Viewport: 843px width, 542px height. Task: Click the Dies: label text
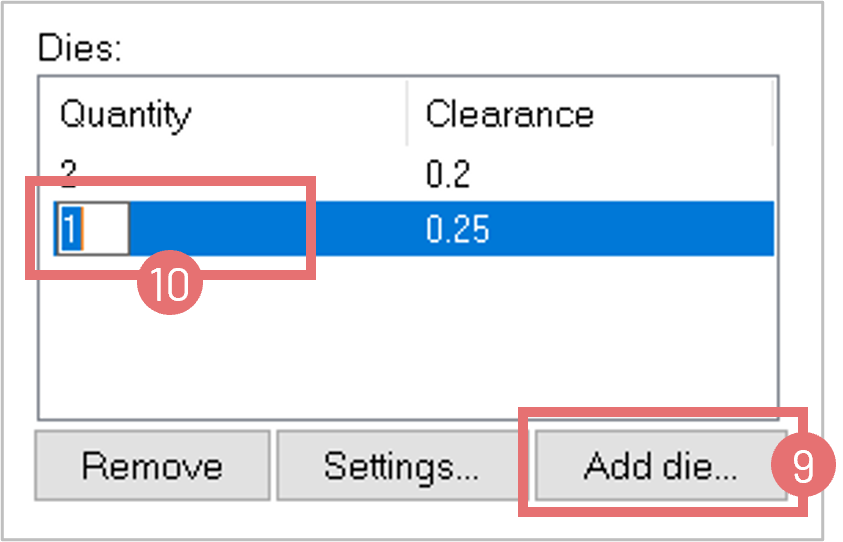click(x=79, y=49)
